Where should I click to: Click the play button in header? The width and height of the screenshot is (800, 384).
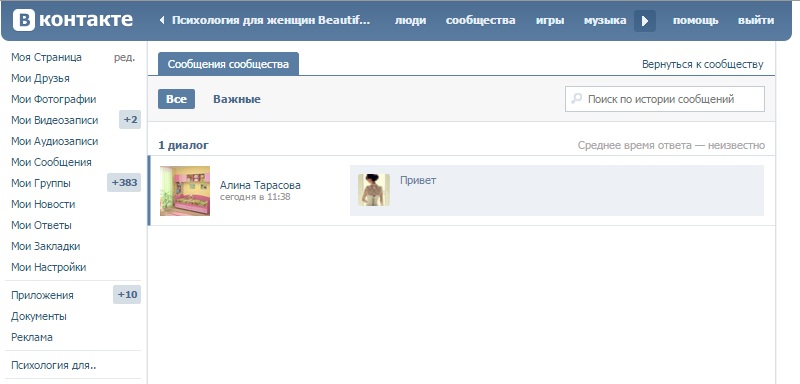(x=645, y=21)
